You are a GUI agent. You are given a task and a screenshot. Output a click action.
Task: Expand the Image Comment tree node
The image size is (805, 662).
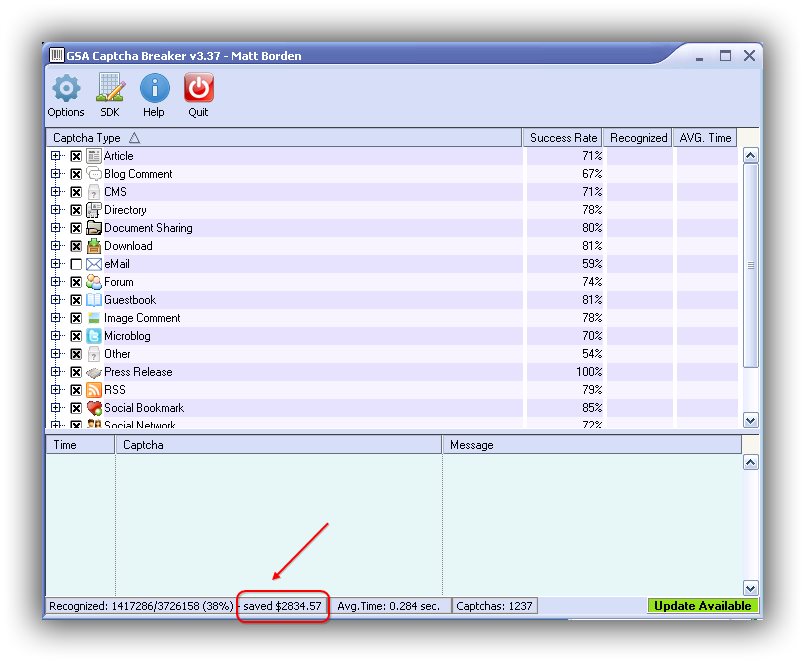click(x=55, y=317)
